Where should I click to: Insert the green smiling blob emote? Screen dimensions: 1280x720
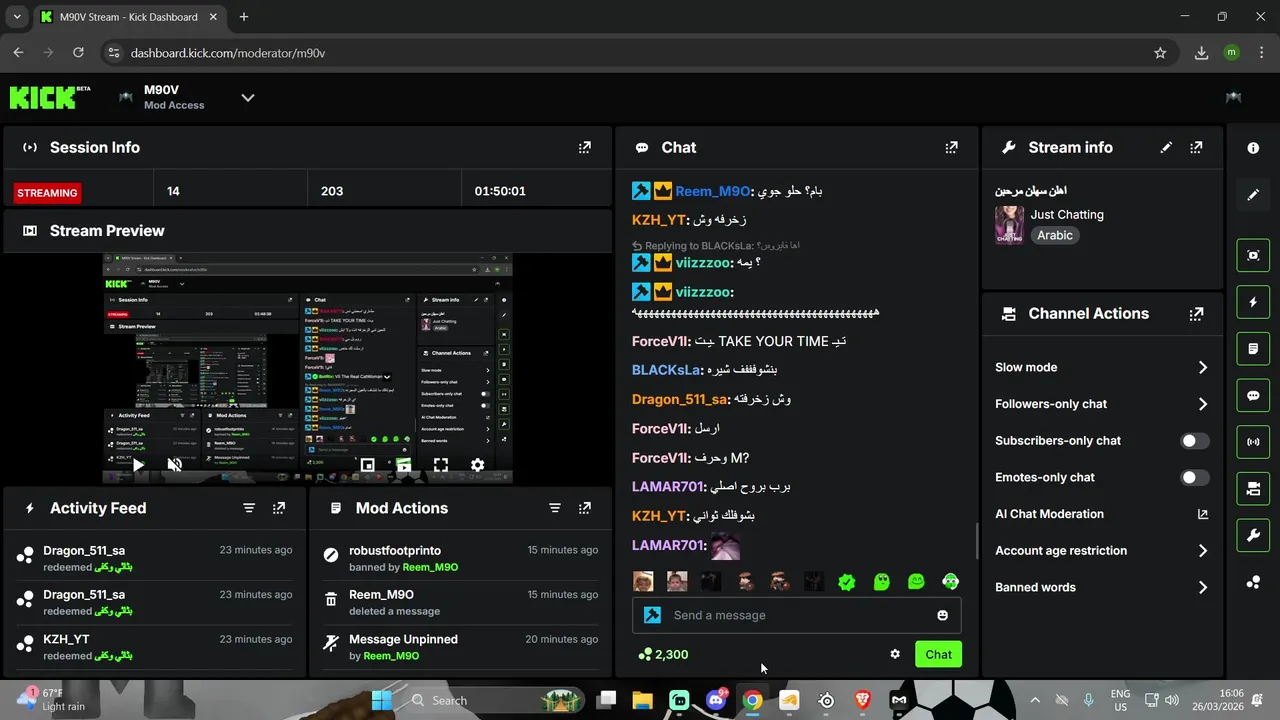point(916,582)
